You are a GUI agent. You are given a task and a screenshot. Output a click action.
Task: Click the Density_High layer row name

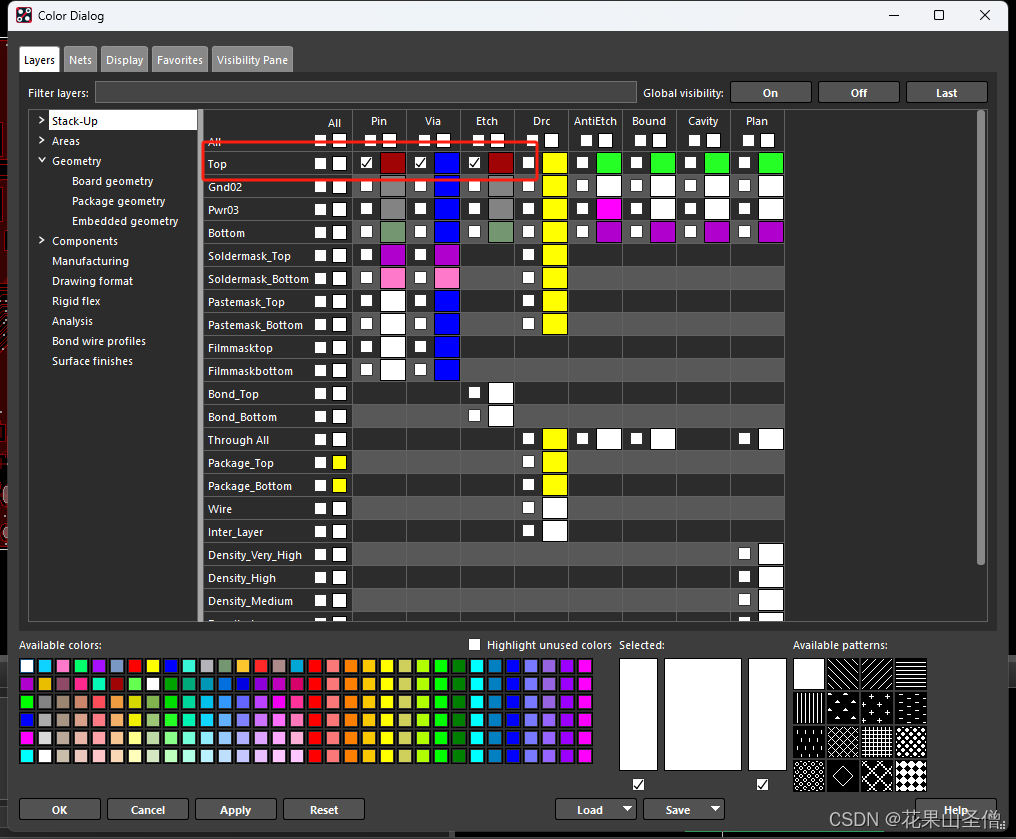(x=242, y=578)
